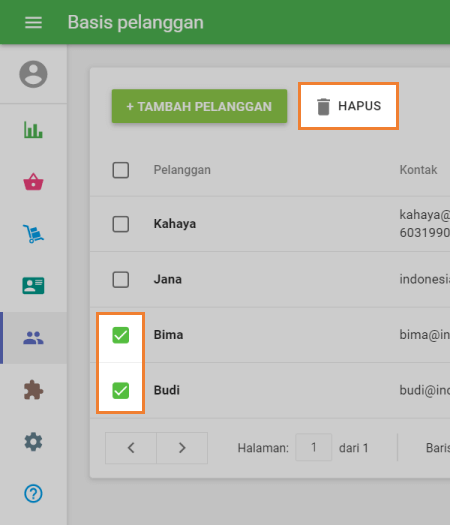Open the puzzle piece integrations section
Image resolution: width=450 pixels, height=525 pixels.
pyautogui.click(x=33, y=390)
